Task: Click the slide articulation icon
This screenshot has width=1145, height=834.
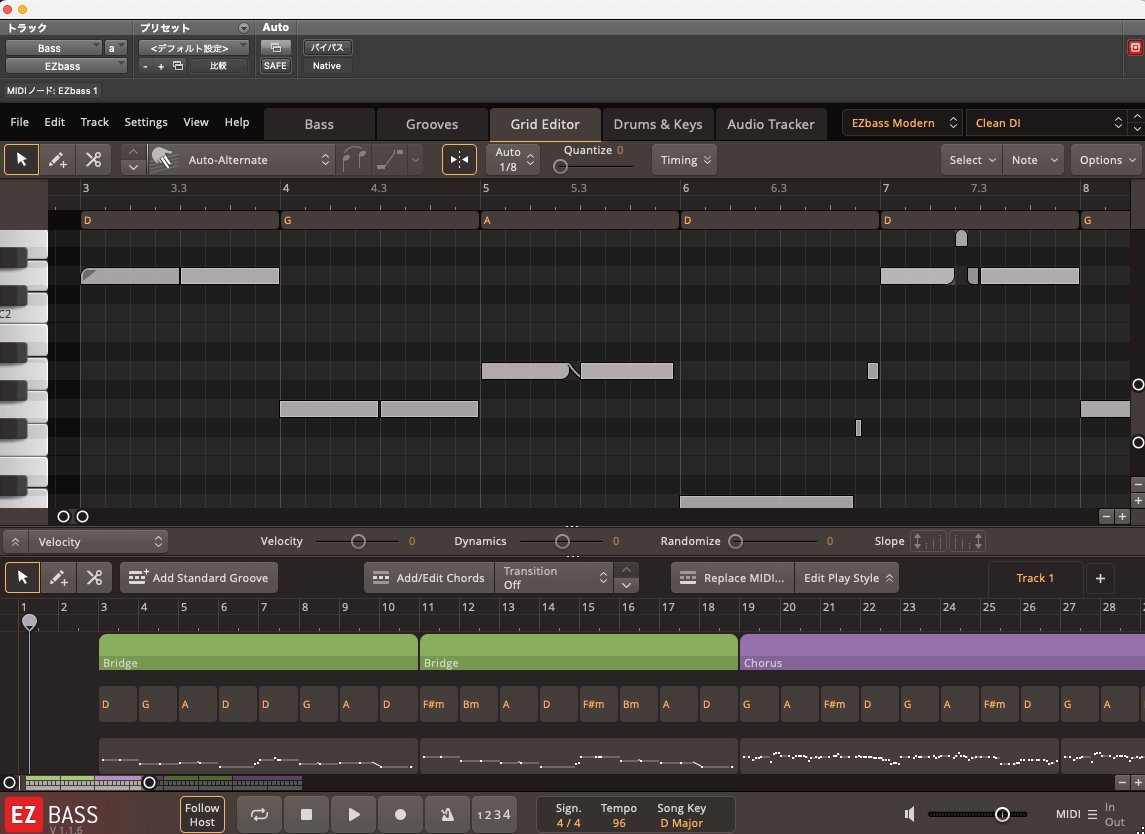Action: [390, 159]
